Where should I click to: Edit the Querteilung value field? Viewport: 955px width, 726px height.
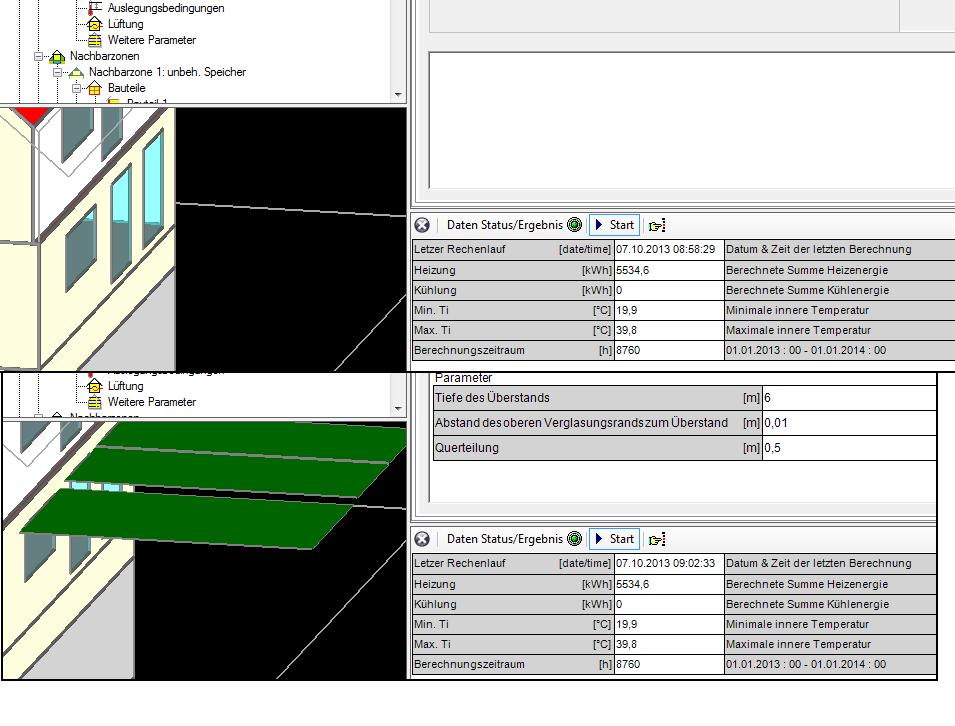848,448
